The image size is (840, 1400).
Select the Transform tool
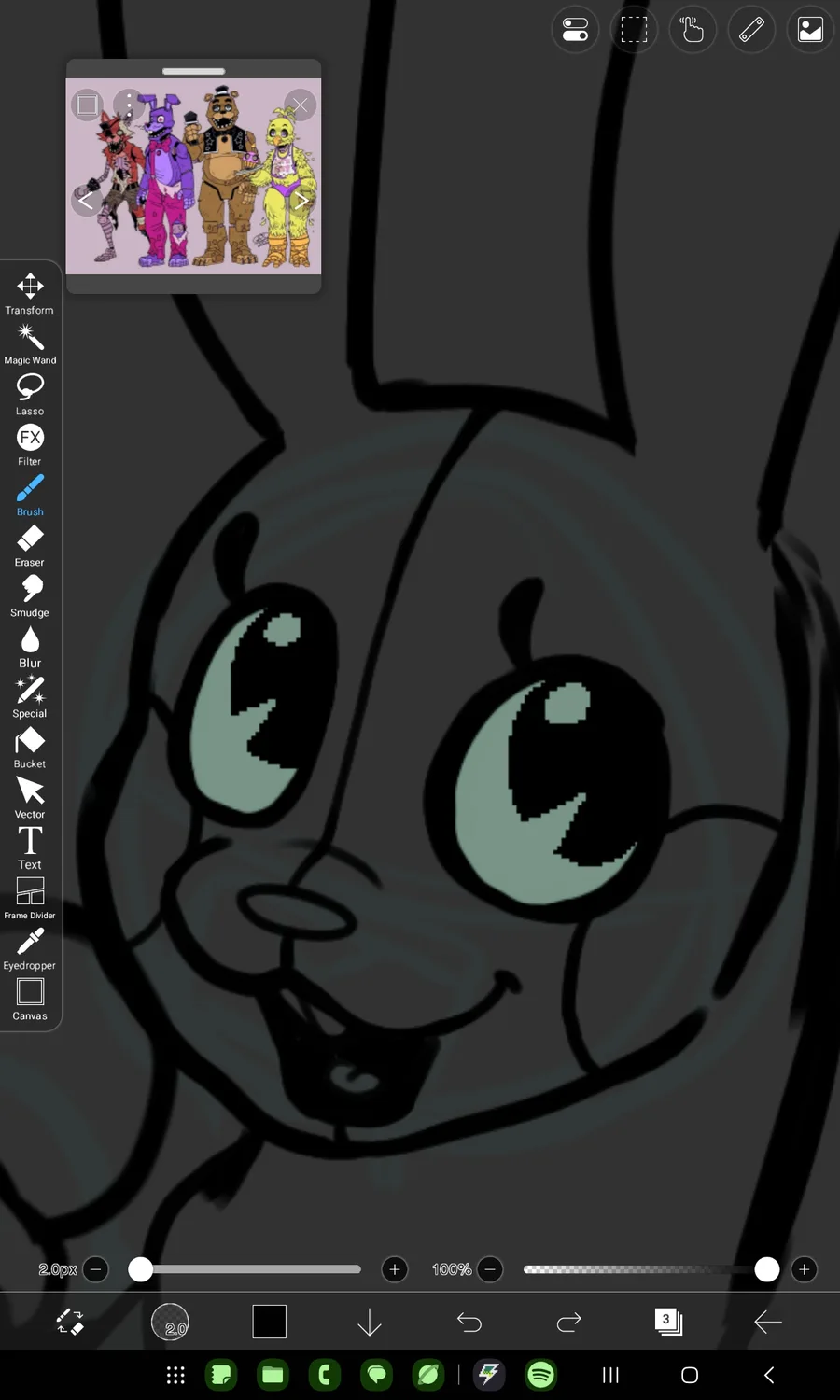tap(30, 293)
